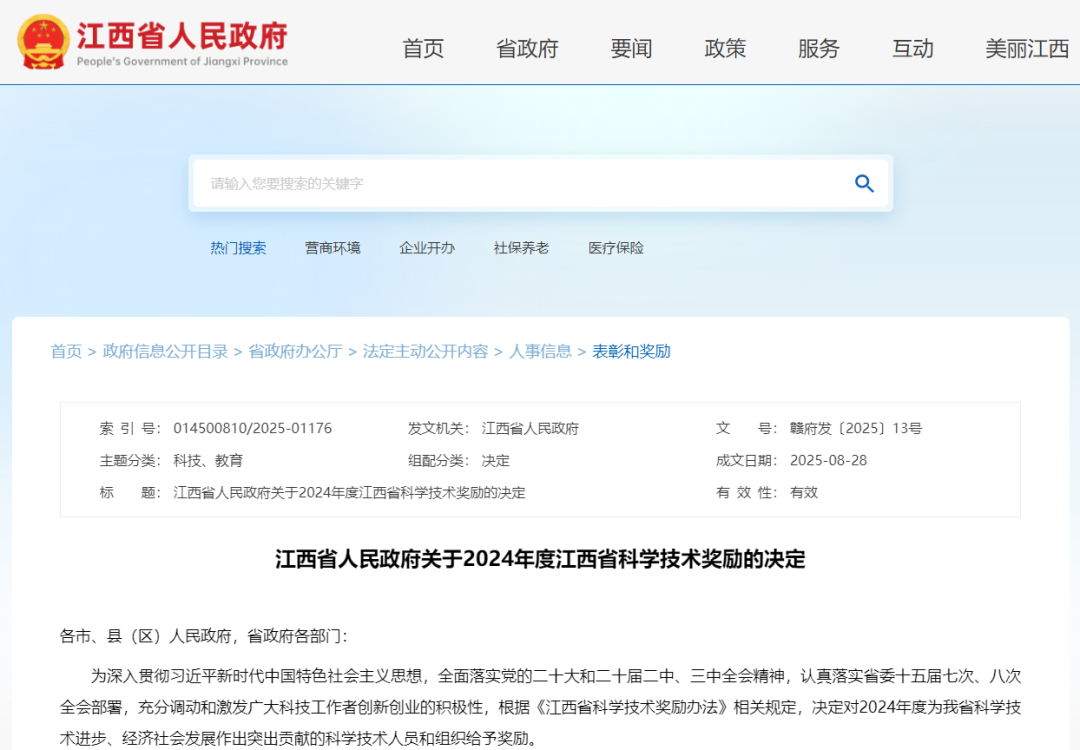Open the 首页 navigation menu item
Screen dimensions: 1080x750
coord(423,48)
